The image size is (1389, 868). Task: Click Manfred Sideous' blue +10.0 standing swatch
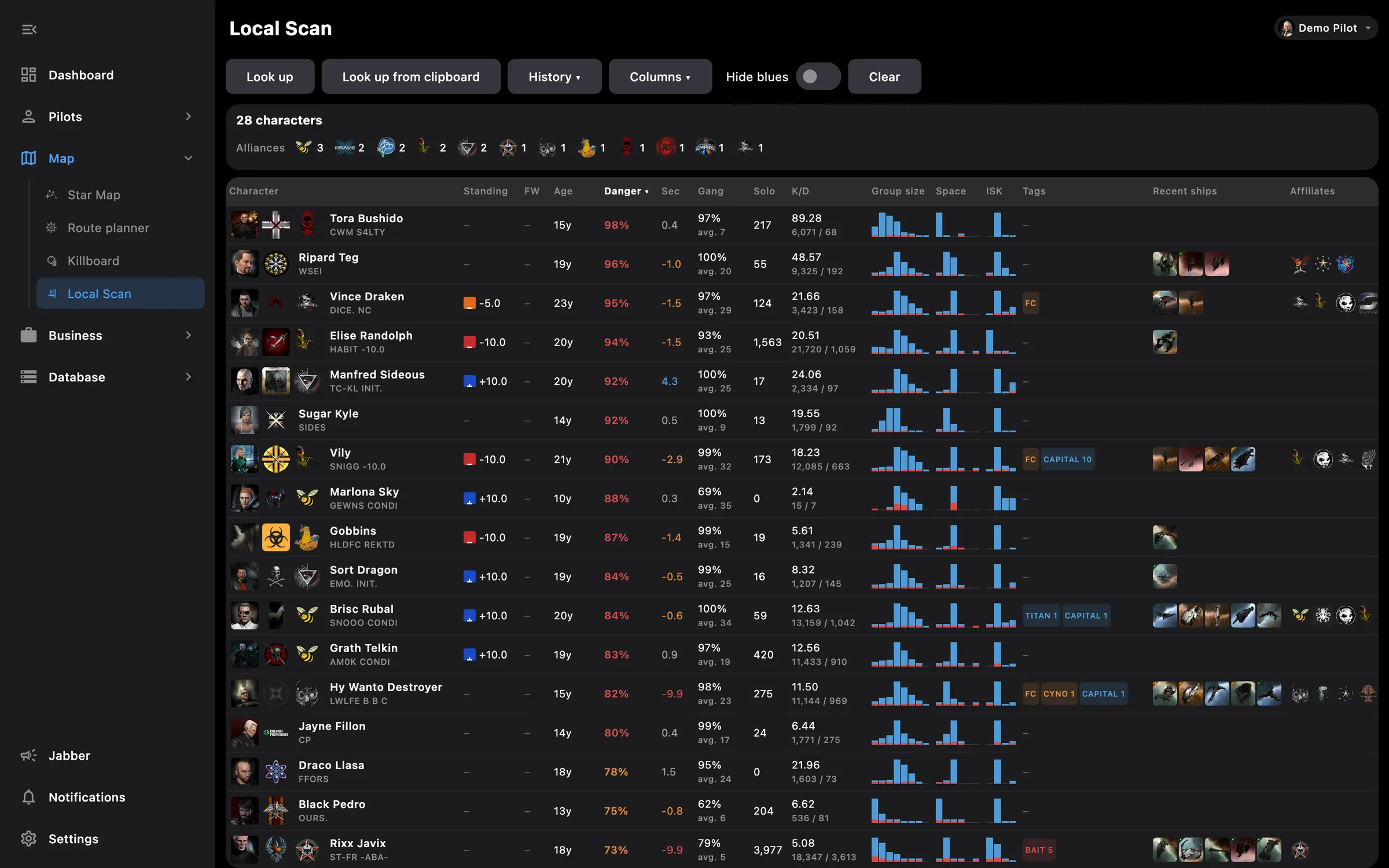[469, 381]
